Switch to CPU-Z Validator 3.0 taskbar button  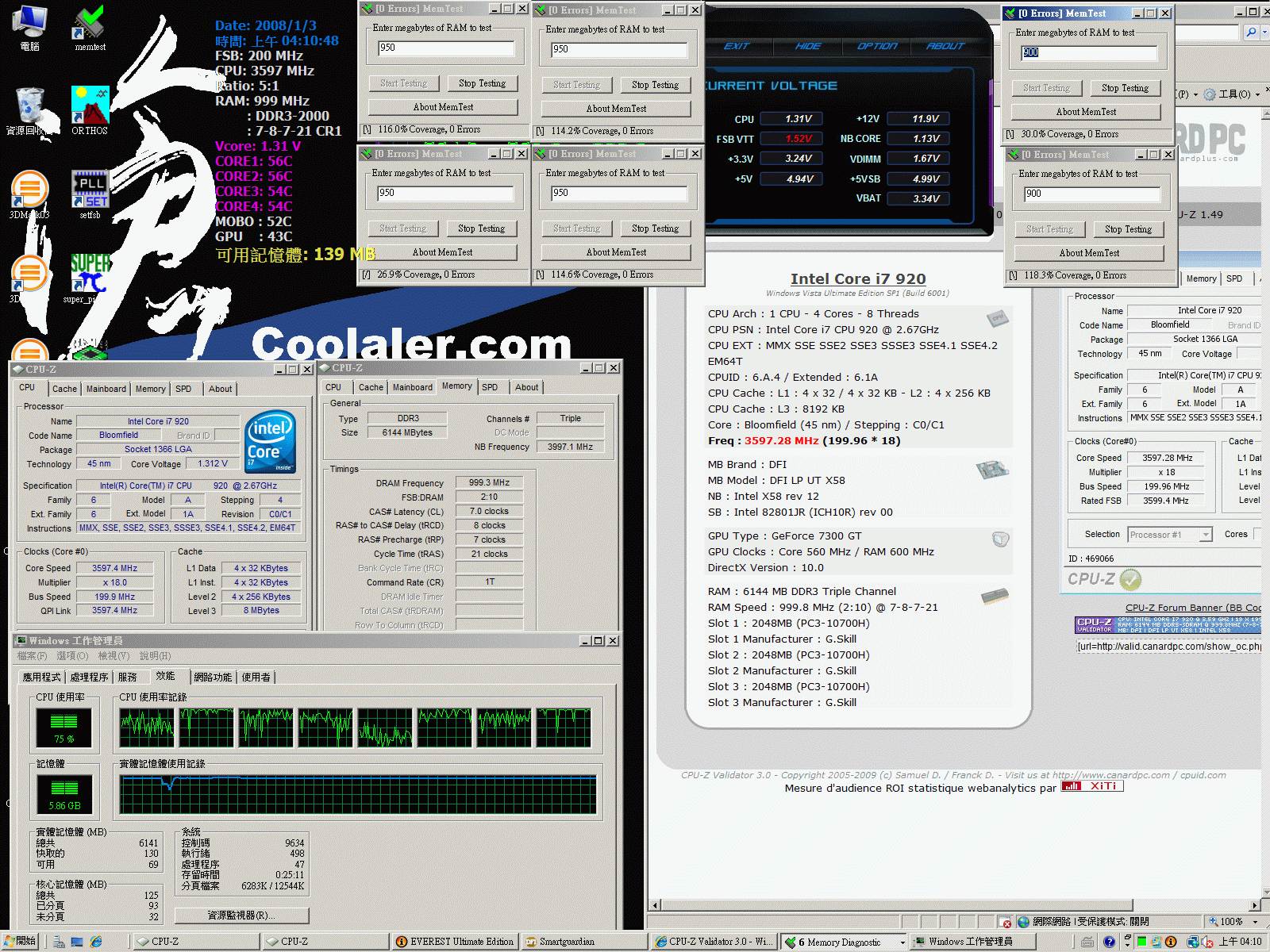pyautogui.click(x=713, y=942)
